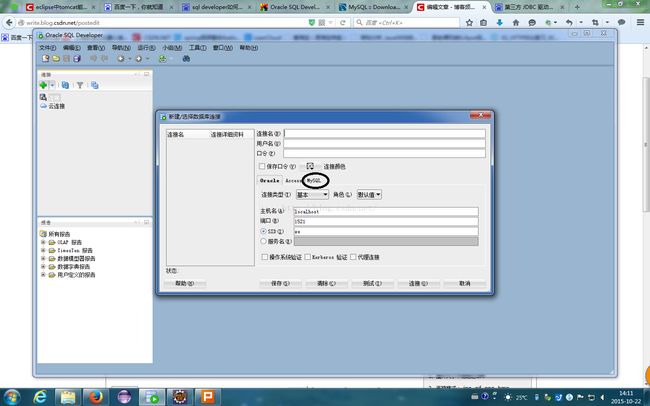Image resolution: width=650 pixels, height=406 pixels.
Task: Open the 工具(T) menu
Action: [198, 48]
